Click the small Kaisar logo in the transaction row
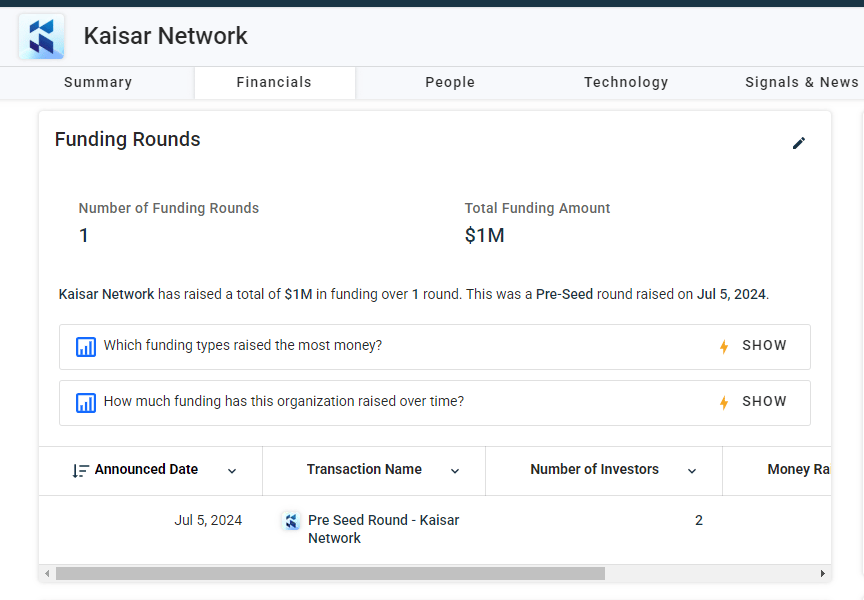The image size is (864, 600). tap(291, 521)
